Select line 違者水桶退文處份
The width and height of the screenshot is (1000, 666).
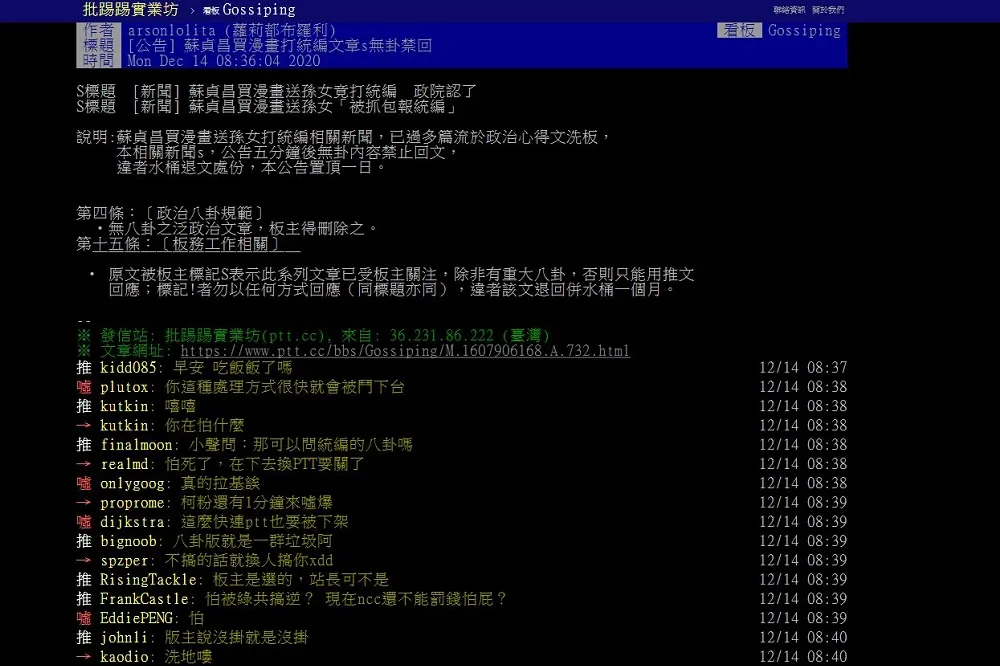(x=251, y=168)
